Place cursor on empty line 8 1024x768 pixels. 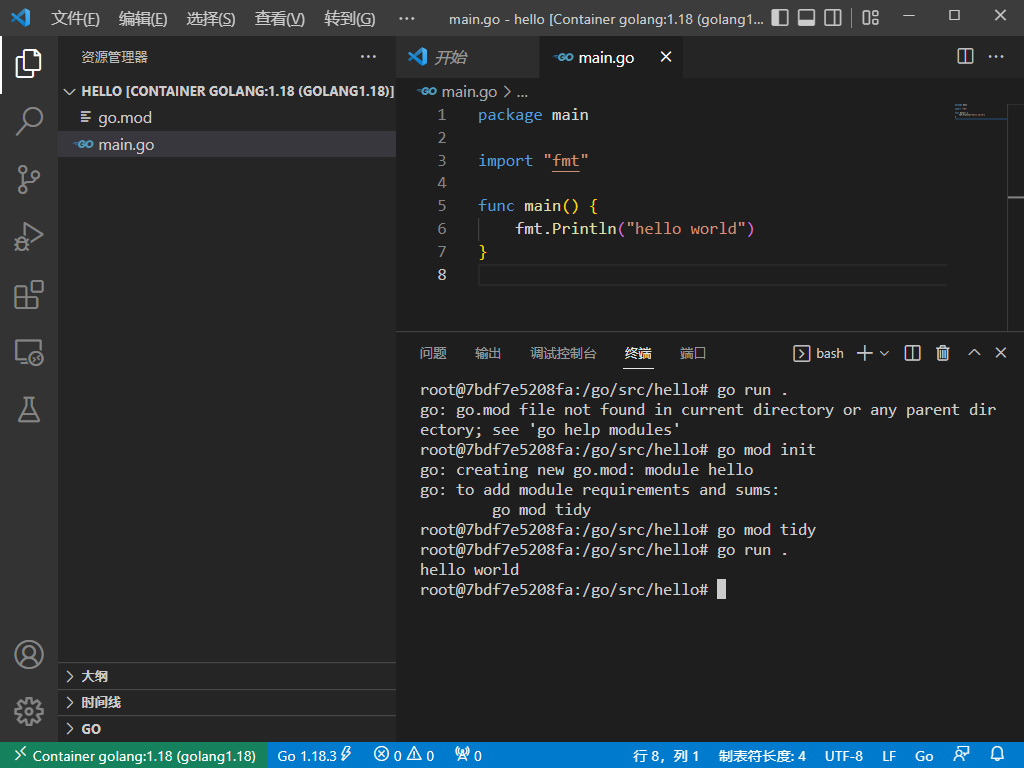pyautogui.click(x=712, y=275)
